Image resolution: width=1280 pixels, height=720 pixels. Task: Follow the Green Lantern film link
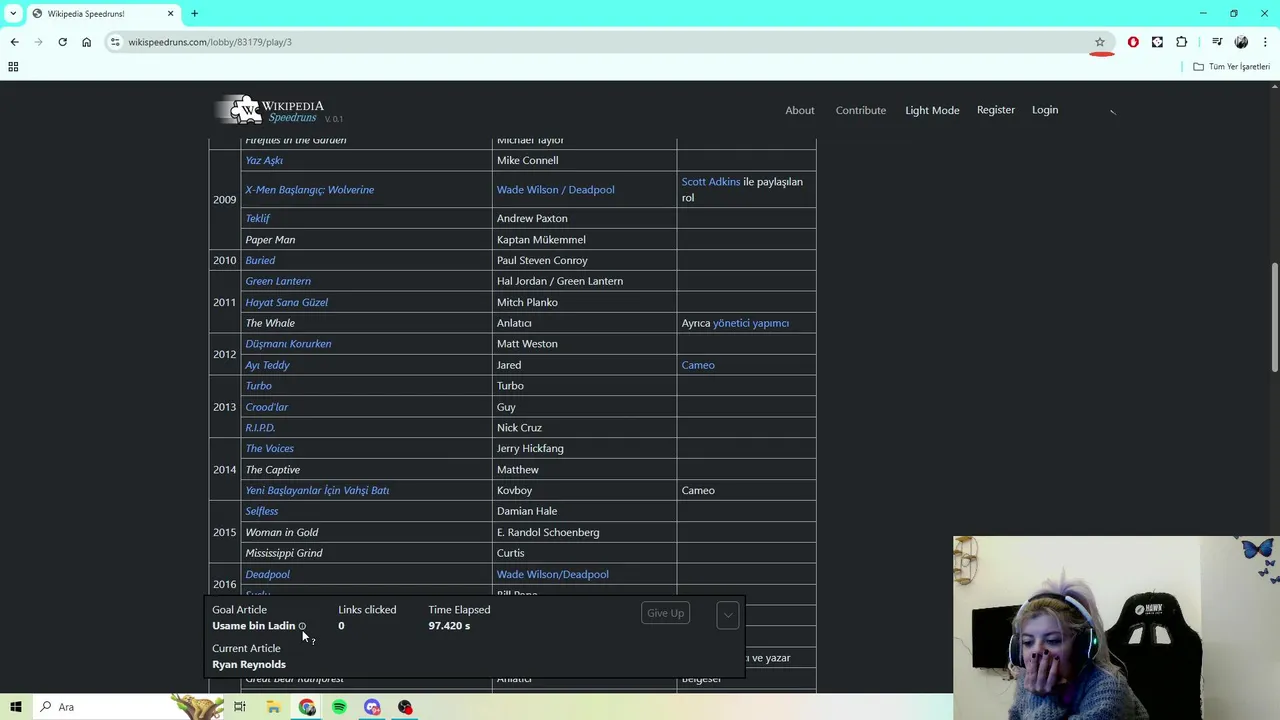coord(278,281)
